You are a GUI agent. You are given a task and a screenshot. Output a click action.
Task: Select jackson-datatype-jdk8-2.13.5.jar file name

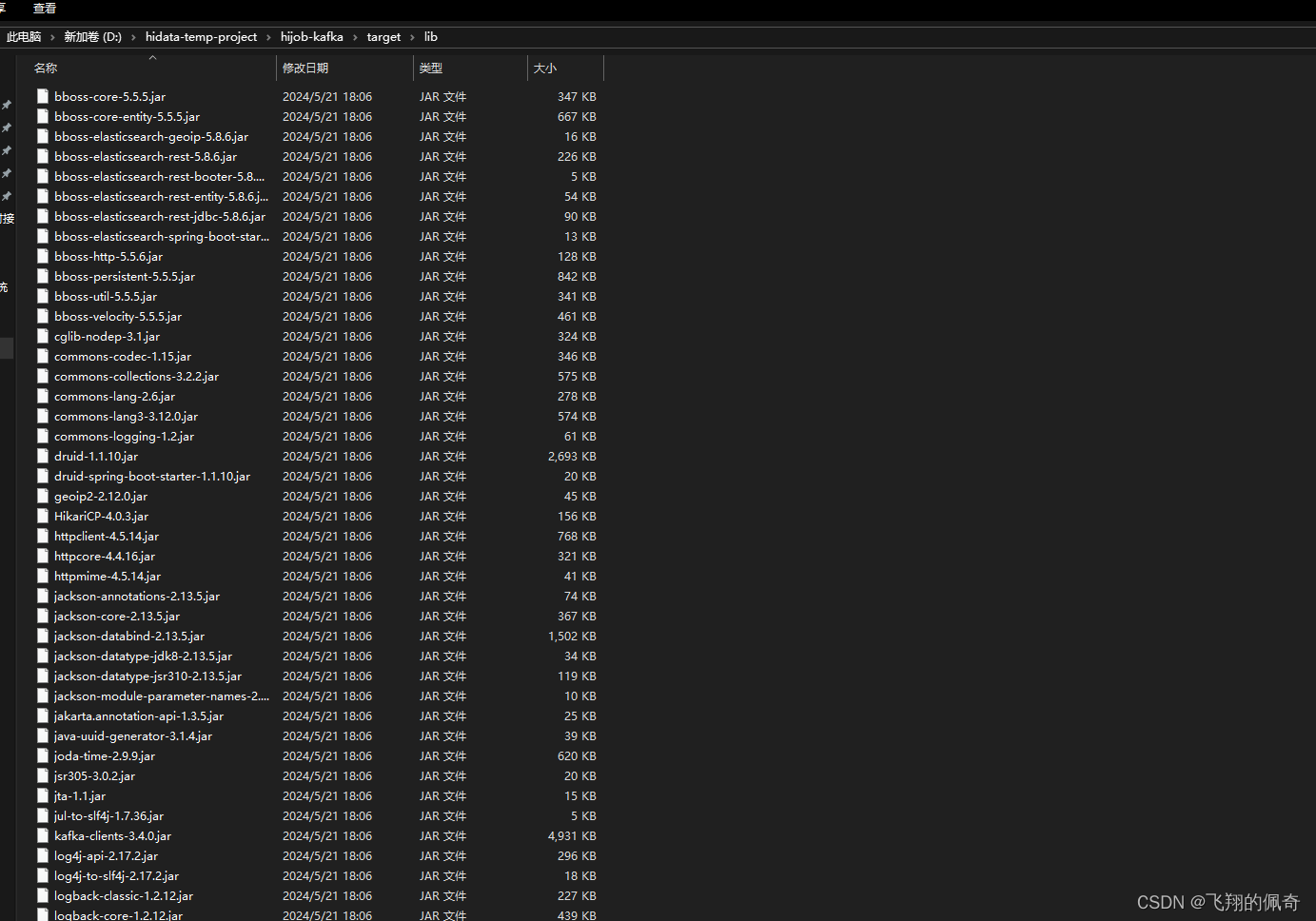coord(143,656)
